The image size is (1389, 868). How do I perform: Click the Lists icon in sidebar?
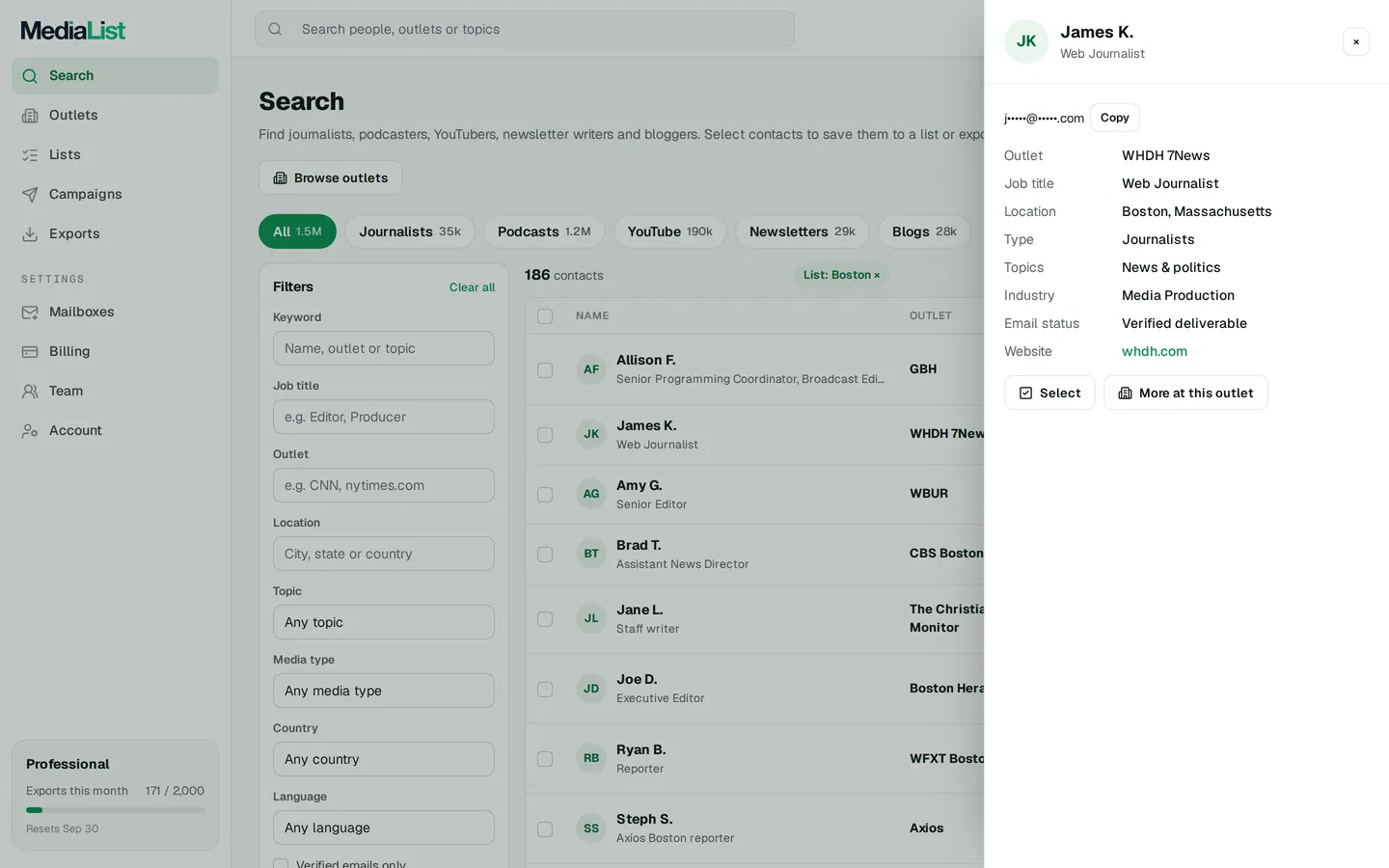pos(30,154)
